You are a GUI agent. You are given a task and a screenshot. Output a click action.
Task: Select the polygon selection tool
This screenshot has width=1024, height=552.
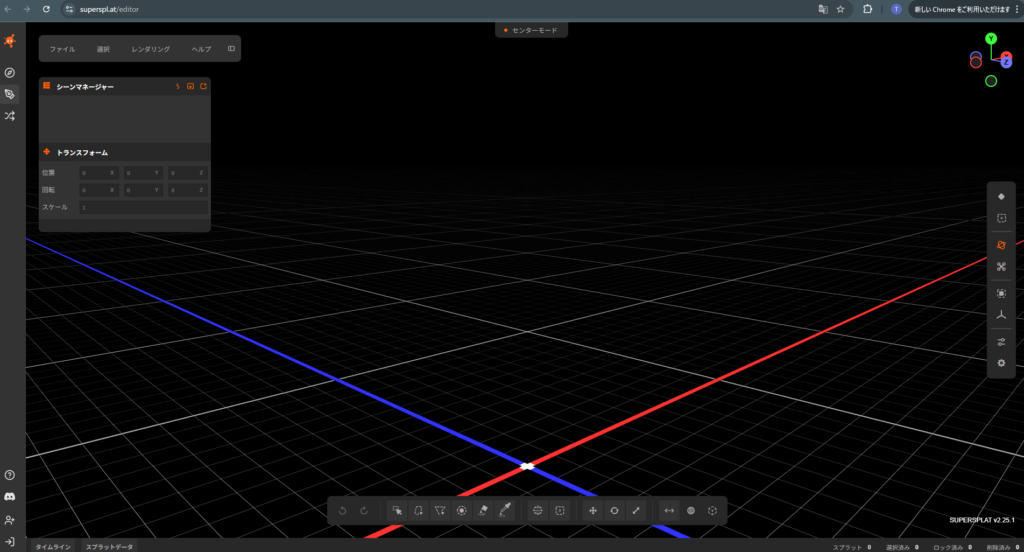click(x=440, y=511)
